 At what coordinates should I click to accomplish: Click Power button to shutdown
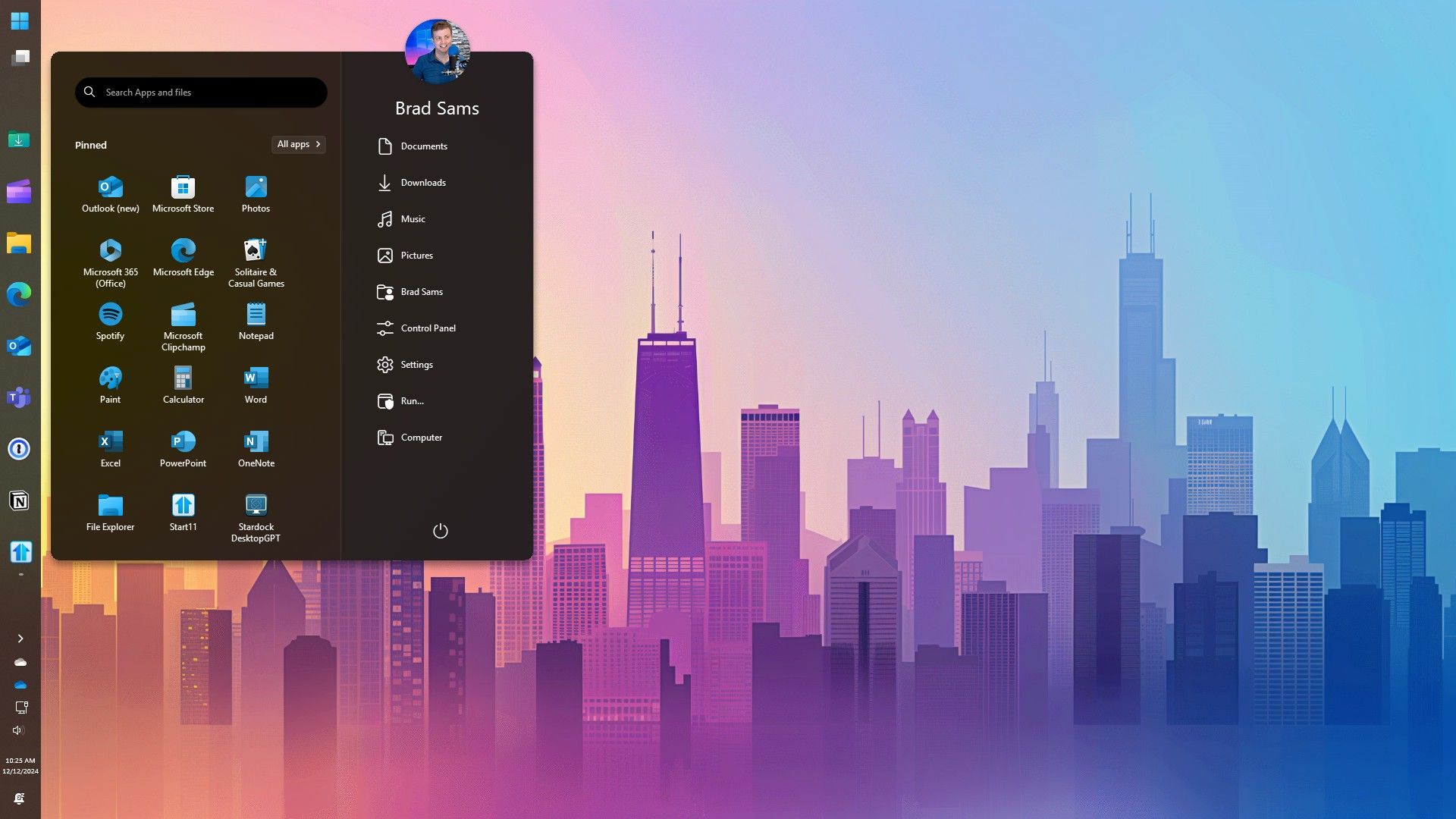click(440, 531)
